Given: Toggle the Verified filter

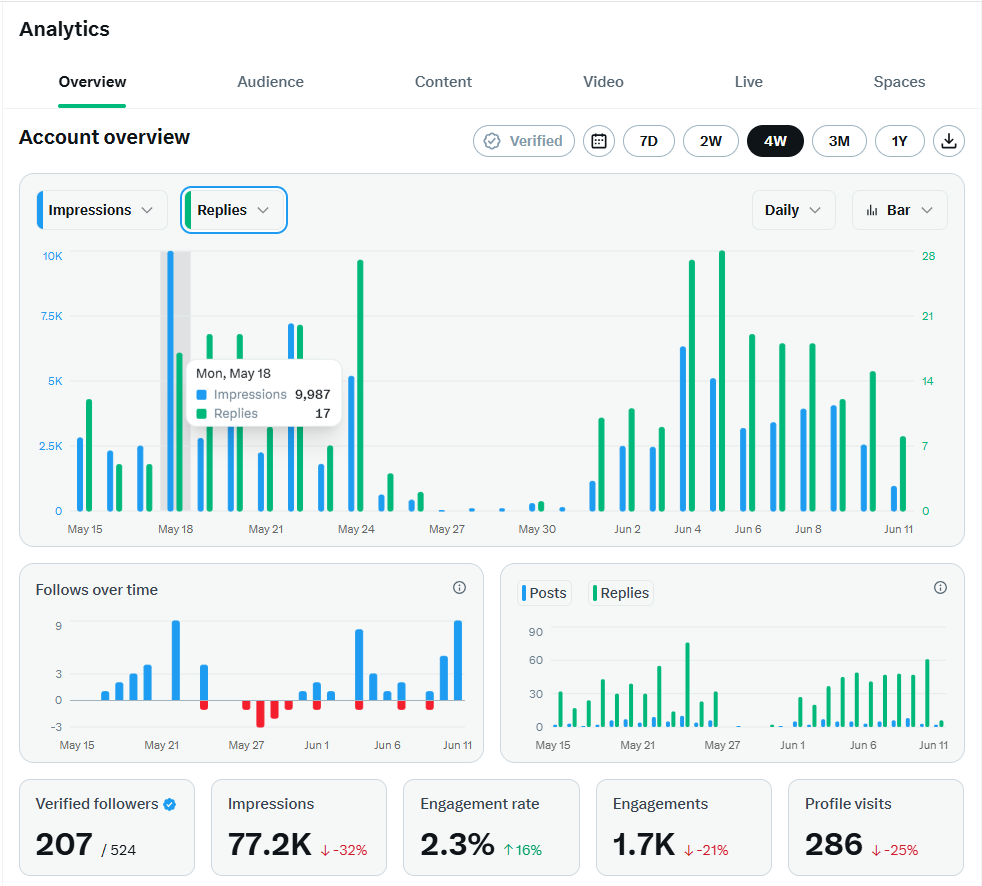Looking at the screenshot, I should [x=524, y=141].
